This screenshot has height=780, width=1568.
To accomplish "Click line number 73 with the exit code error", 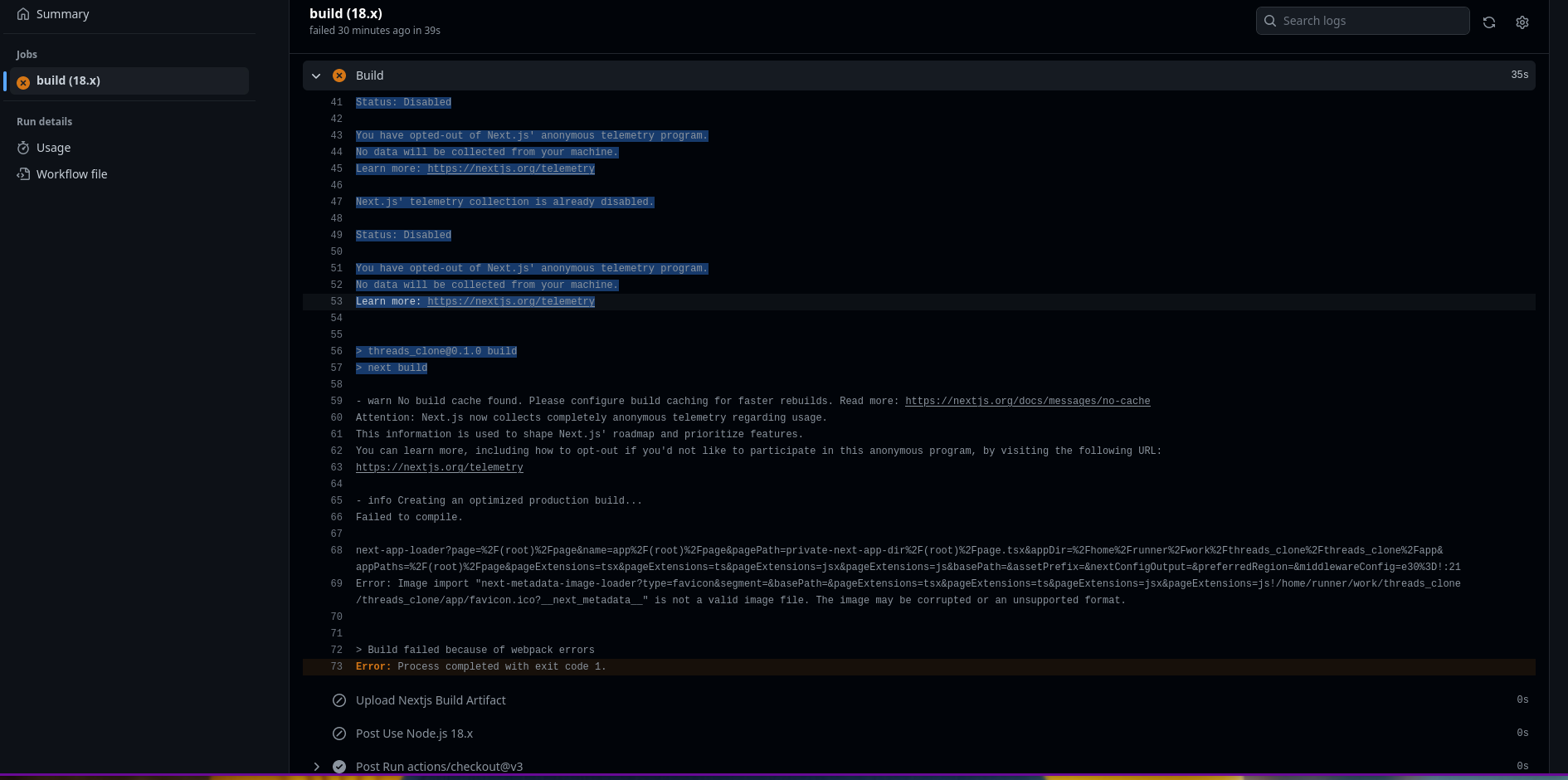I will pos(336,666).
